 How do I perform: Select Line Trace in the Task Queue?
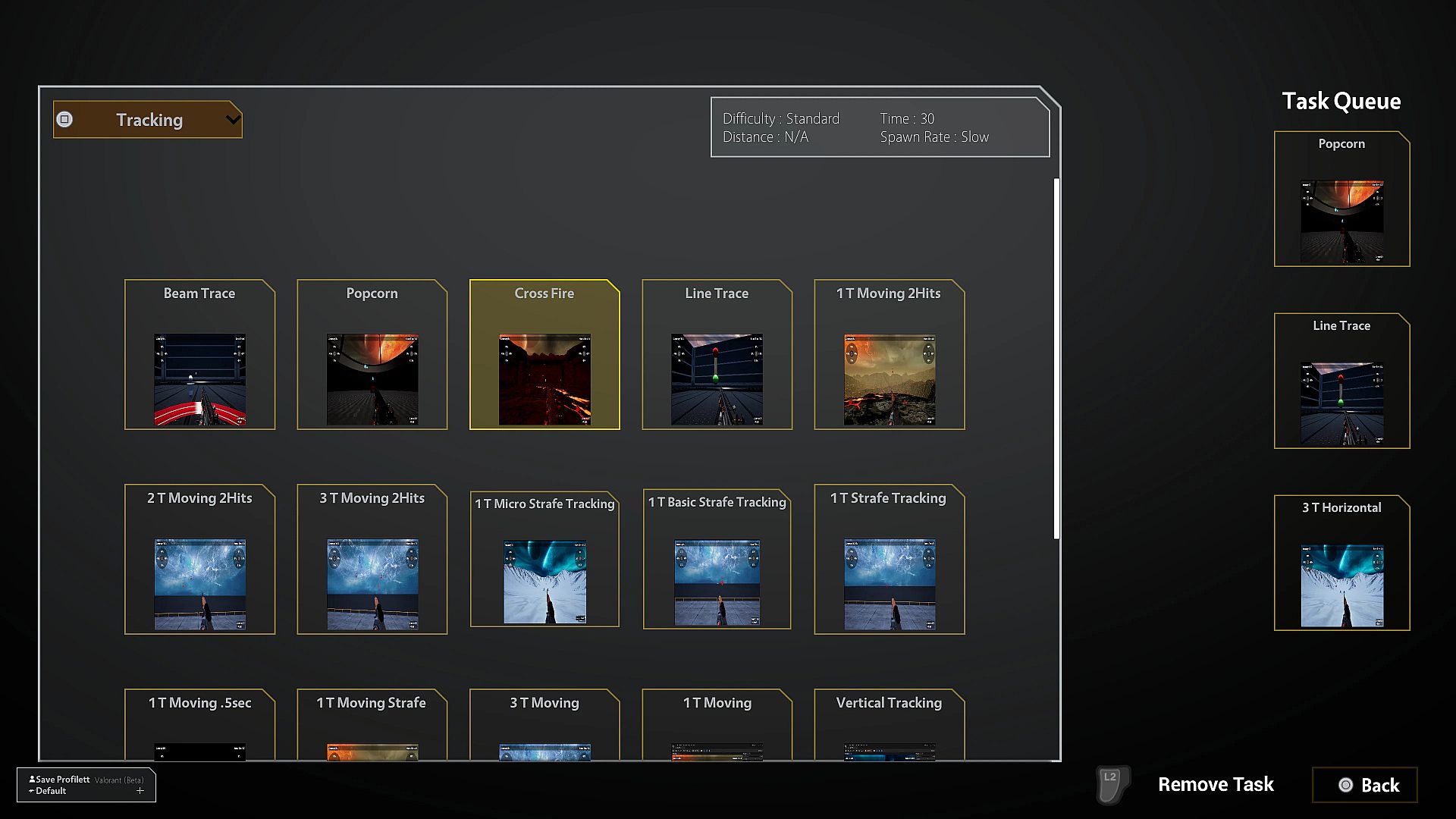tap(1341, 381)
